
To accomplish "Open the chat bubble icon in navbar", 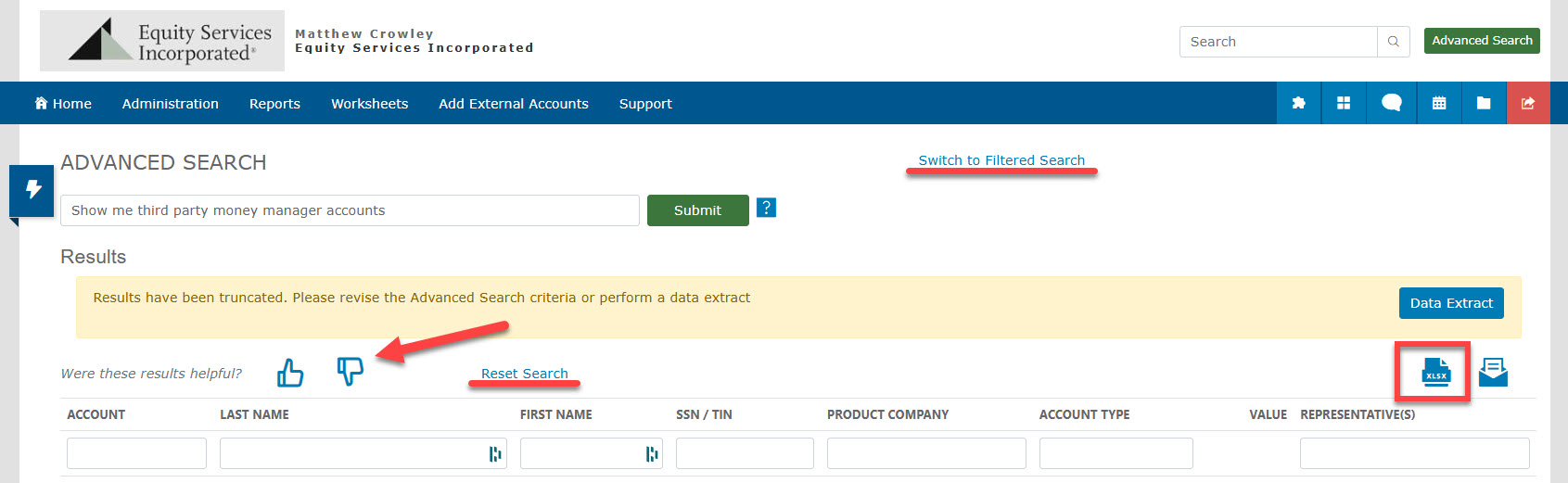I will [1391, 103].
